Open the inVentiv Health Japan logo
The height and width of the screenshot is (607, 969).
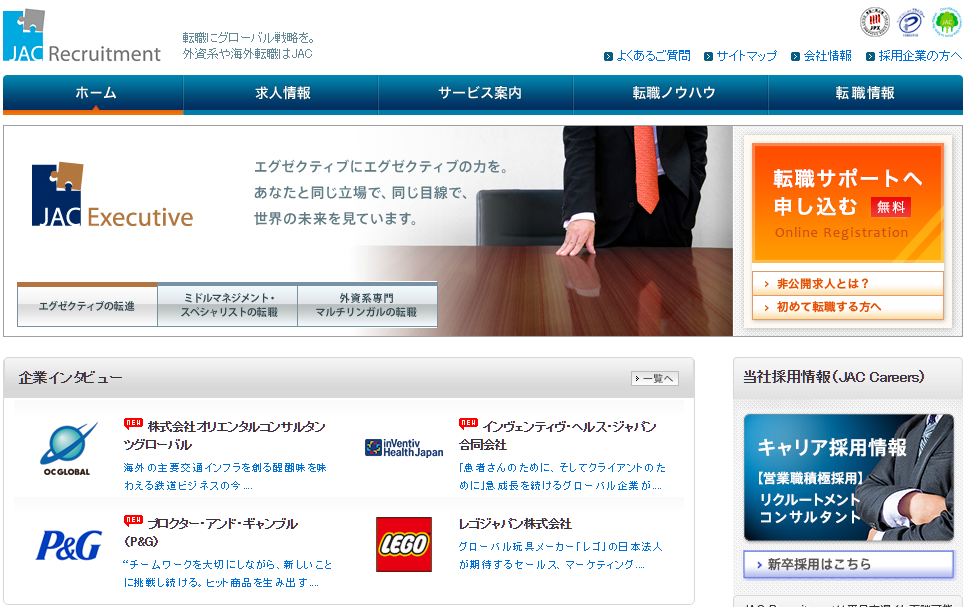[x=404, y=448]
